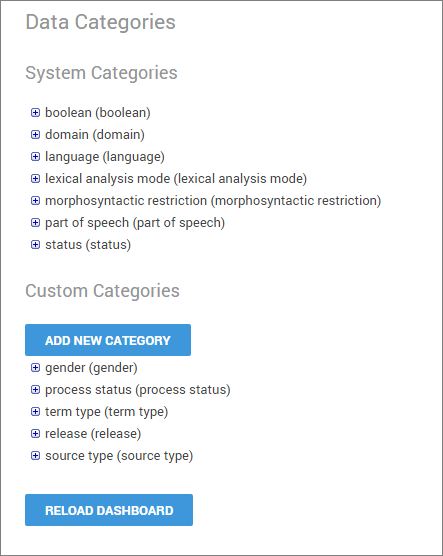Select the boolean category label text
The height and width of the screenshot is (556, 443).
[x=98, y=113]
